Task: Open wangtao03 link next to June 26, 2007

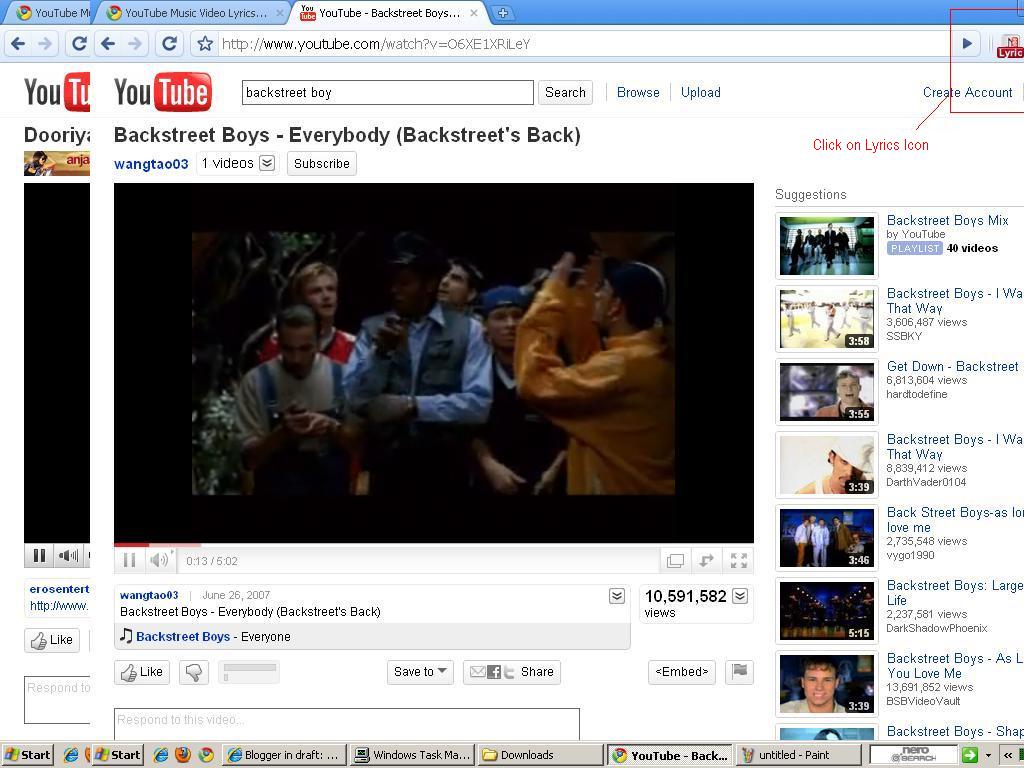Action: [149, 595]
